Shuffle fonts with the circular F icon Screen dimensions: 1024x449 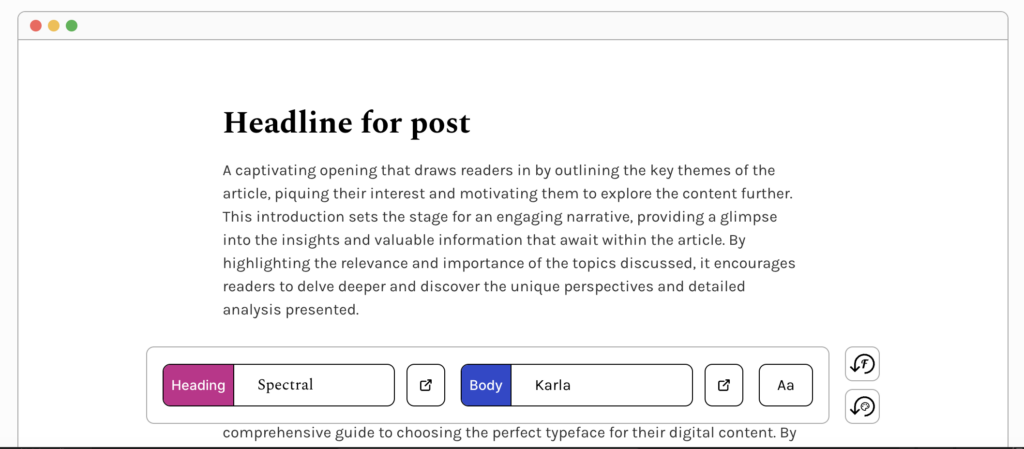pos(862,365)
